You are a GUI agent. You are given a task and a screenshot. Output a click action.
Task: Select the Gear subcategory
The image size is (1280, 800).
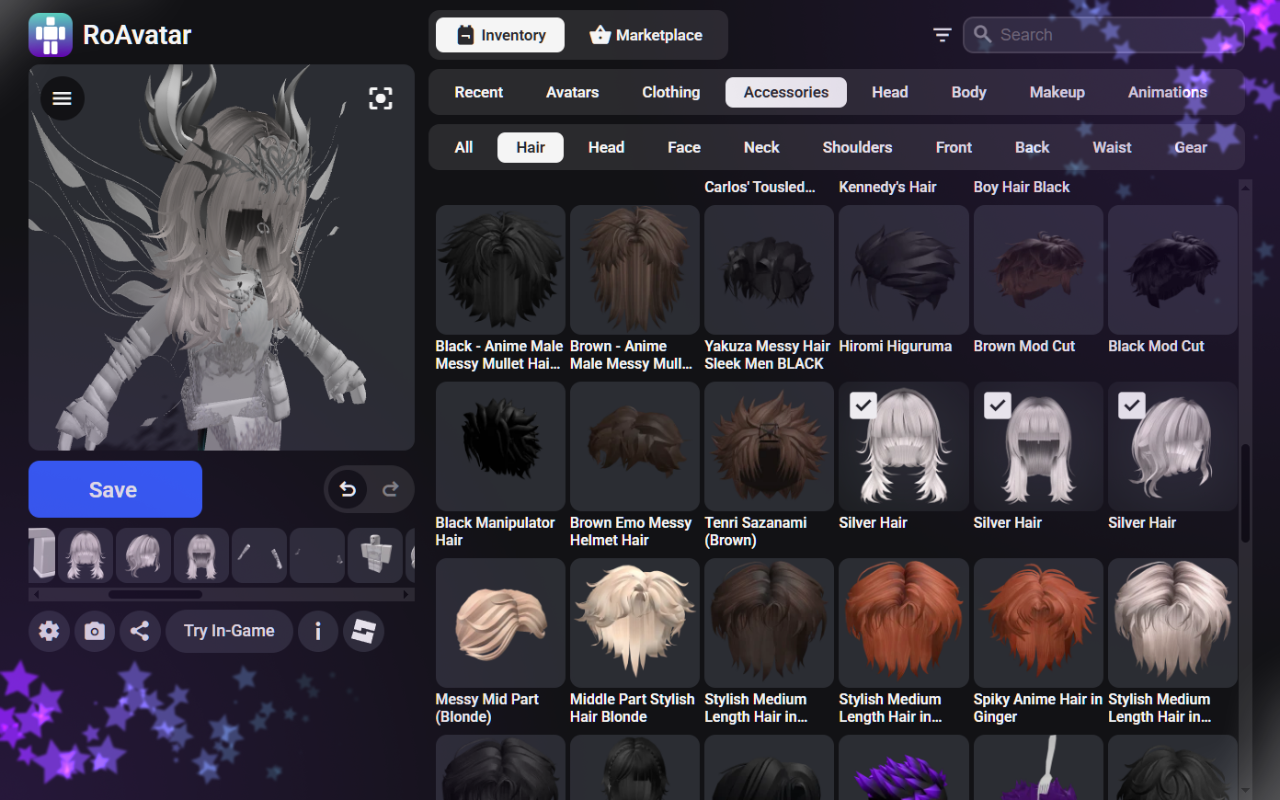(1190, 147)
